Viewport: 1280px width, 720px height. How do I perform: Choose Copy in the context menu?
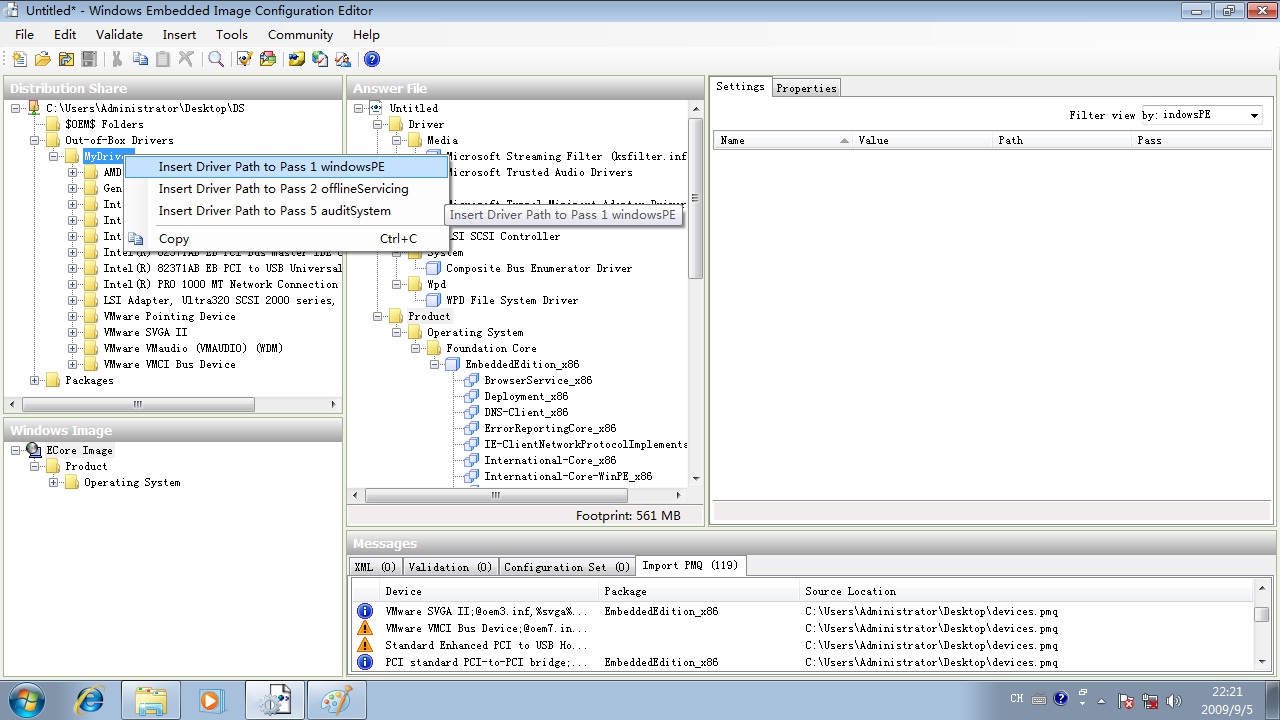286,239
